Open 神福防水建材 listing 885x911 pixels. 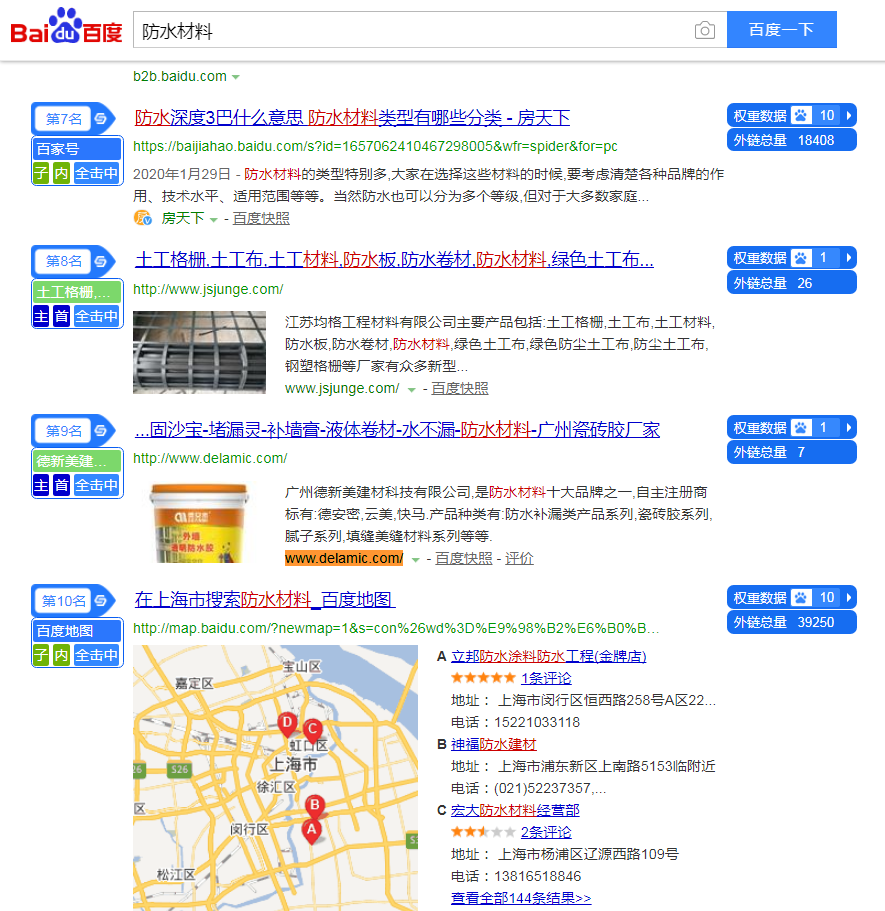point(493,744)
